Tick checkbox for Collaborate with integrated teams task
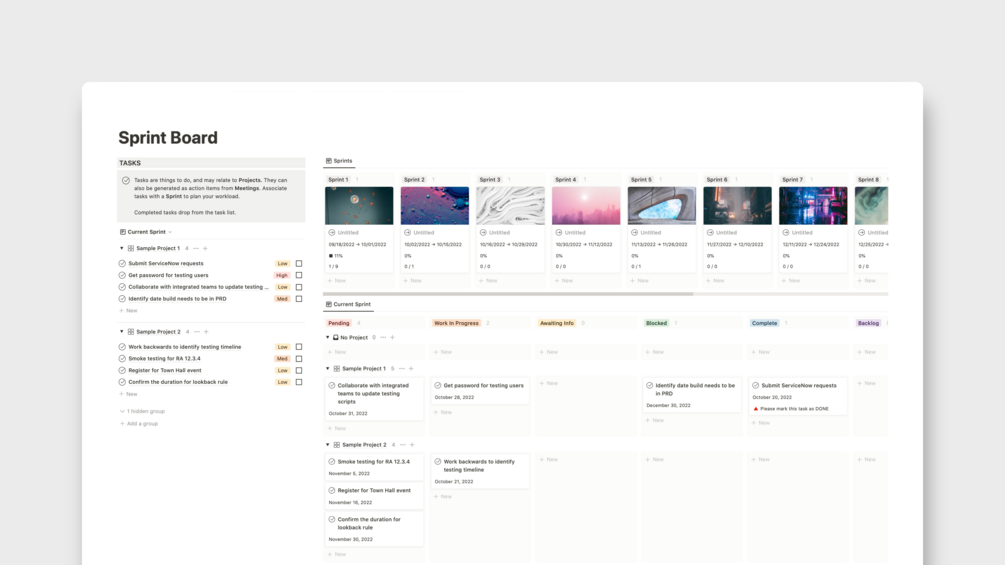Viewport: 1005px width, 565px height. [299, 287]
